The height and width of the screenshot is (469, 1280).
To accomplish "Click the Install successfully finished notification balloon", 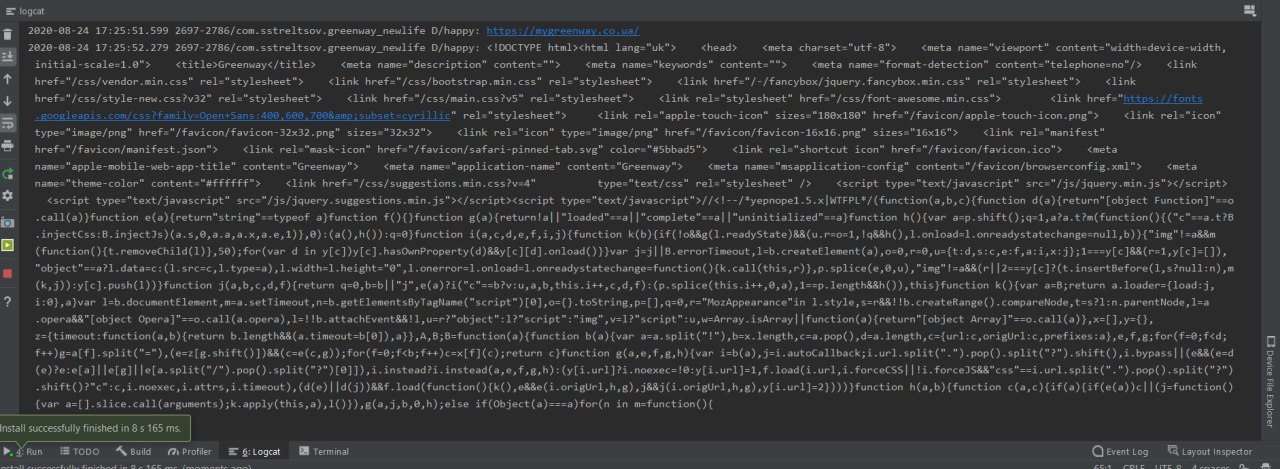I will pyautogui.click(x=94, y=428).
